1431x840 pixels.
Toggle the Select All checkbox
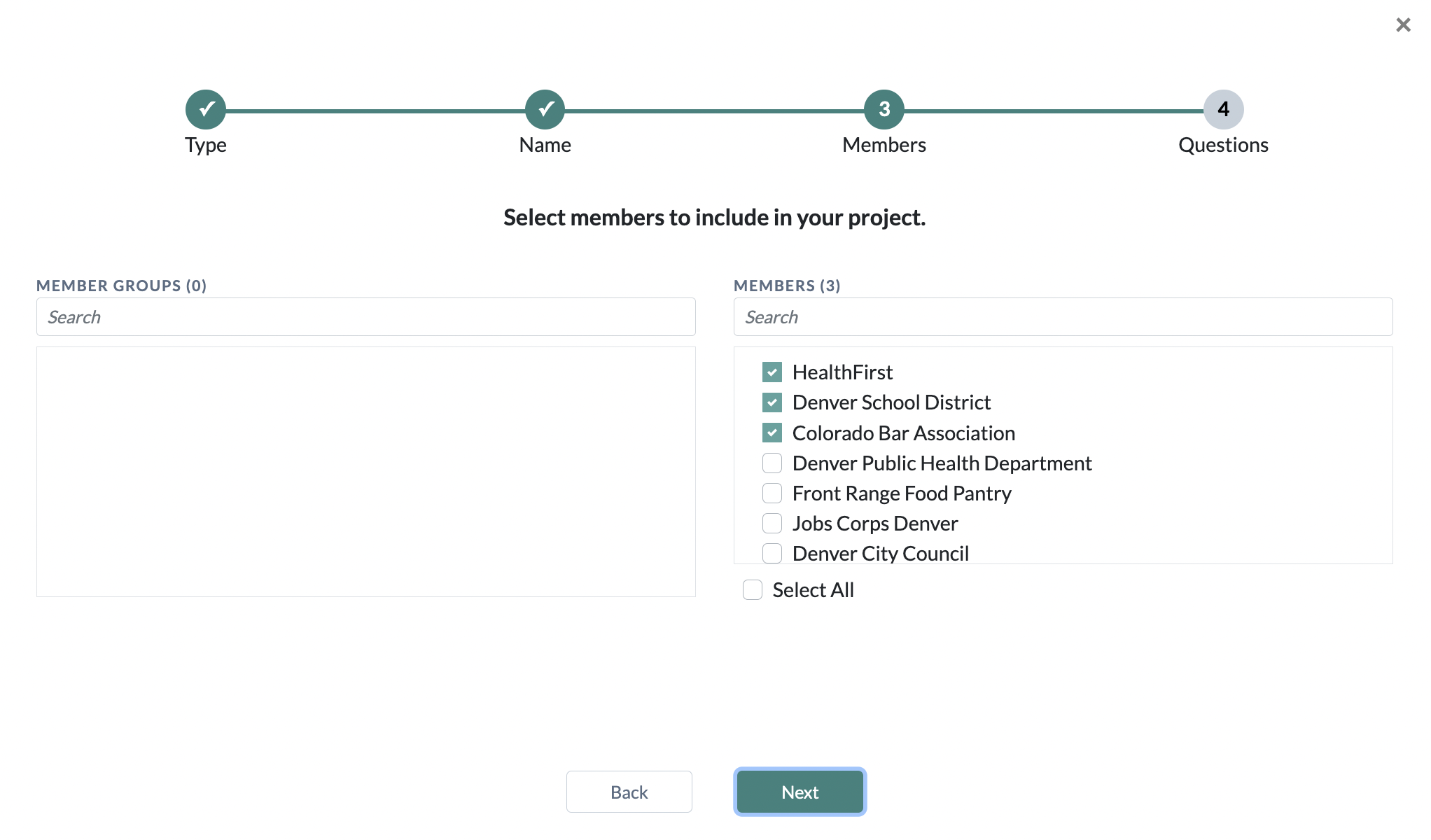753,589
